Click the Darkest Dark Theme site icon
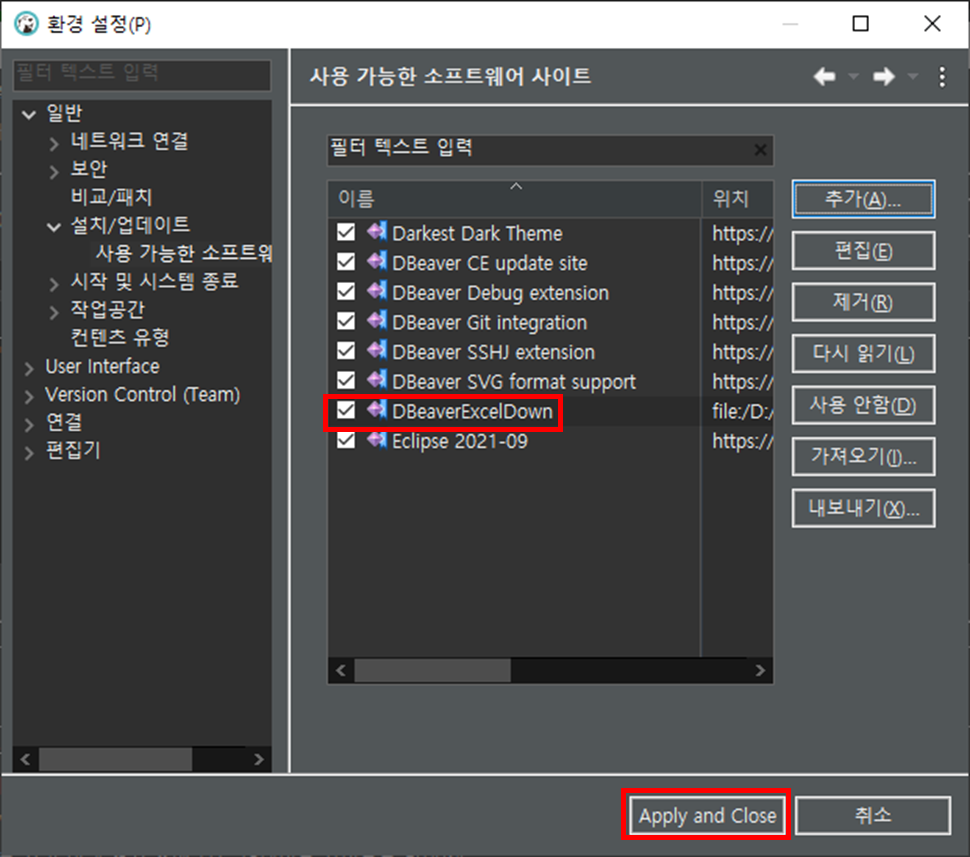Image resolution: width=970 pixels, height=857 pixels. [x=377, y=232]
